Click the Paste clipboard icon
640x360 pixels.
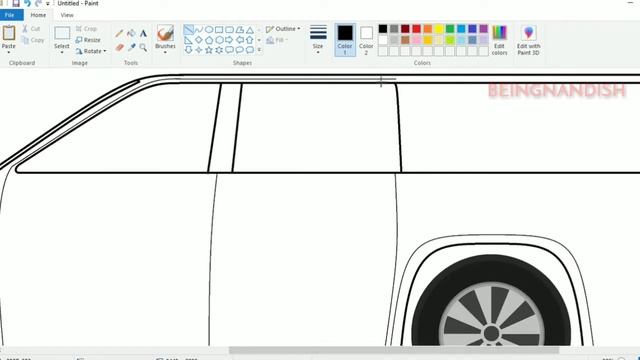pyautogui.click(x=9, y=33)
